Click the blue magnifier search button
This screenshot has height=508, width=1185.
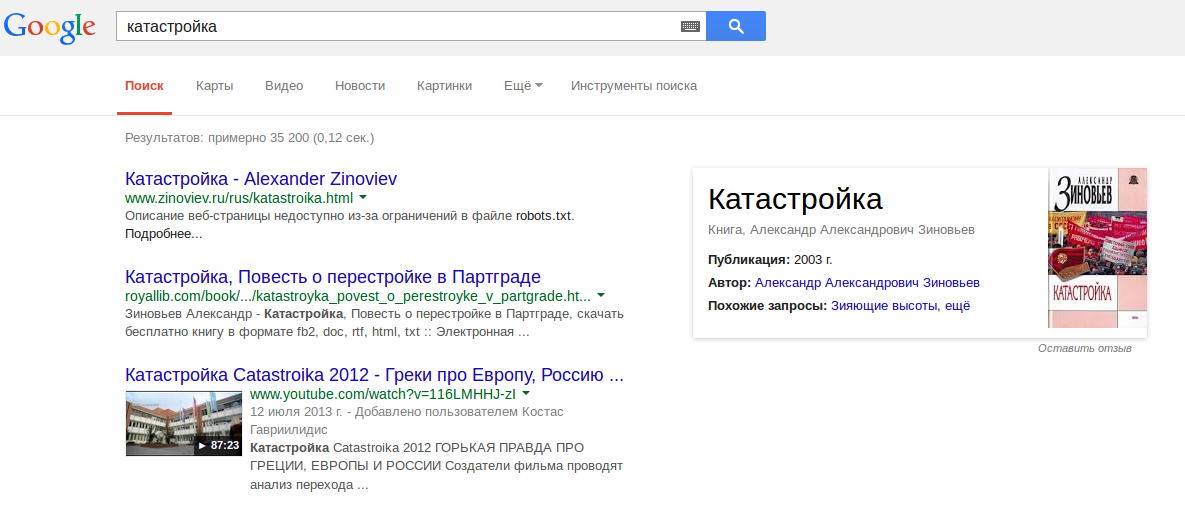(736, 26)
